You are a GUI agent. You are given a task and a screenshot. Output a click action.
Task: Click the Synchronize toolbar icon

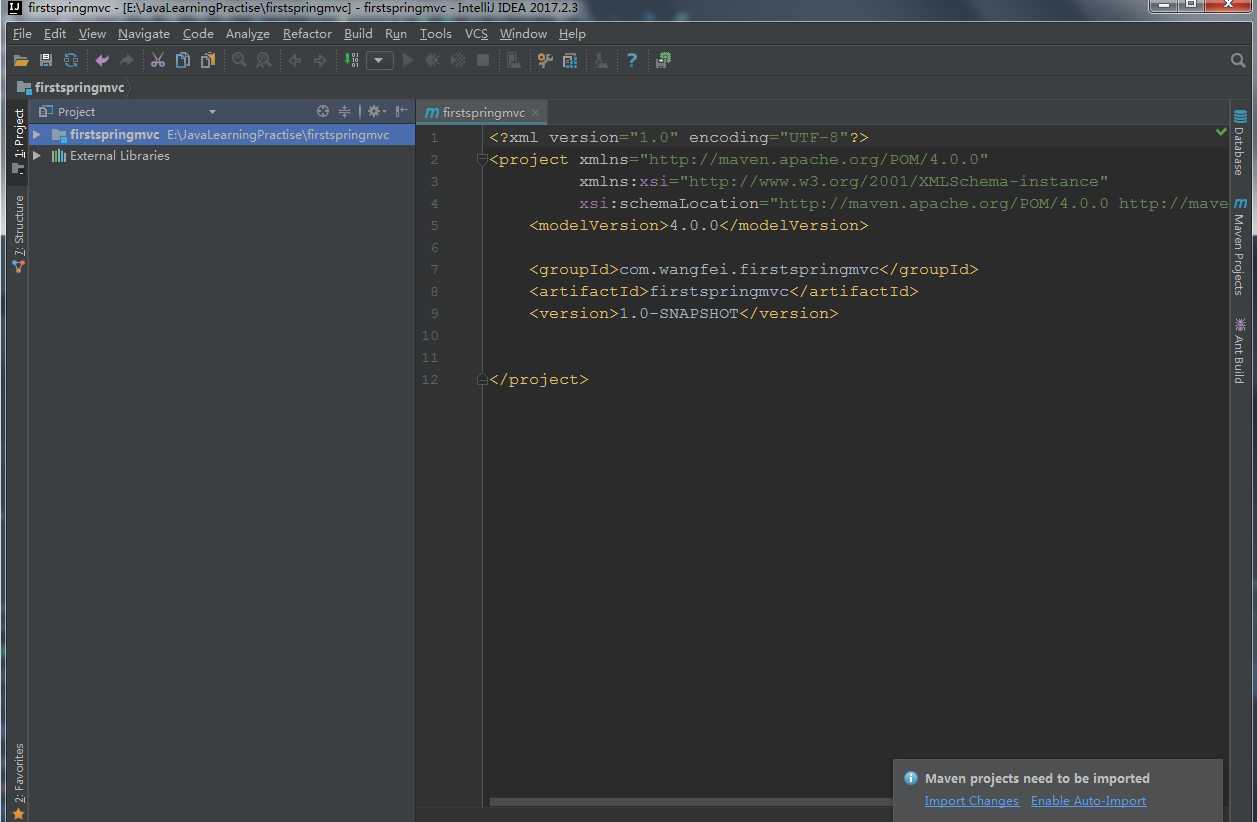(x=71, y=60)
